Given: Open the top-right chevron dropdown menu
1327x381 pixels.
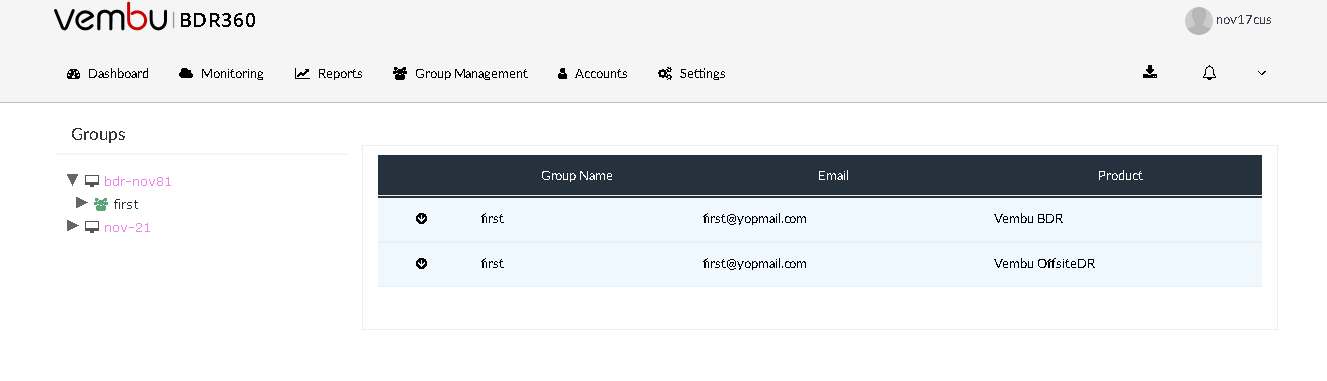Looking at the screenshot, I should pos(1262,73).
